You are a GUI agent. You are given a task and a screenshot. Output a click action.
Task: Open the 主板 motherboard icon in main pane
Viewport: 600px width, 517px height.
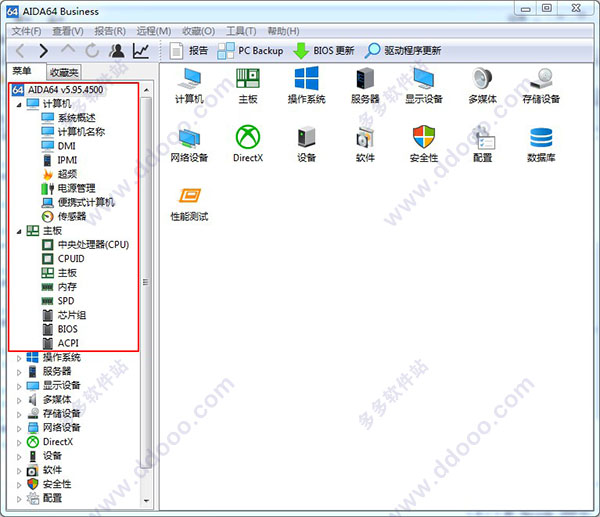click(x=248, y=85)
